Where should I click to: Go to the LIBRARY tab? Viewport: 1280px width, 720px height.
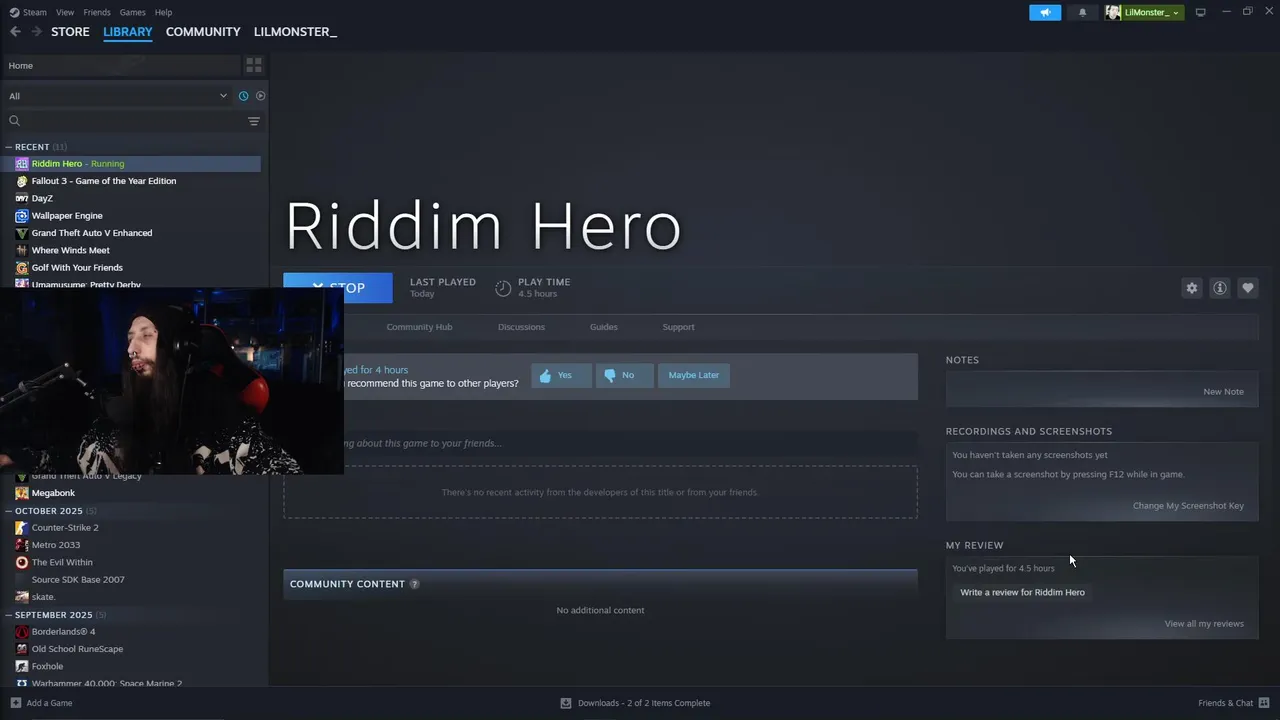128,32
